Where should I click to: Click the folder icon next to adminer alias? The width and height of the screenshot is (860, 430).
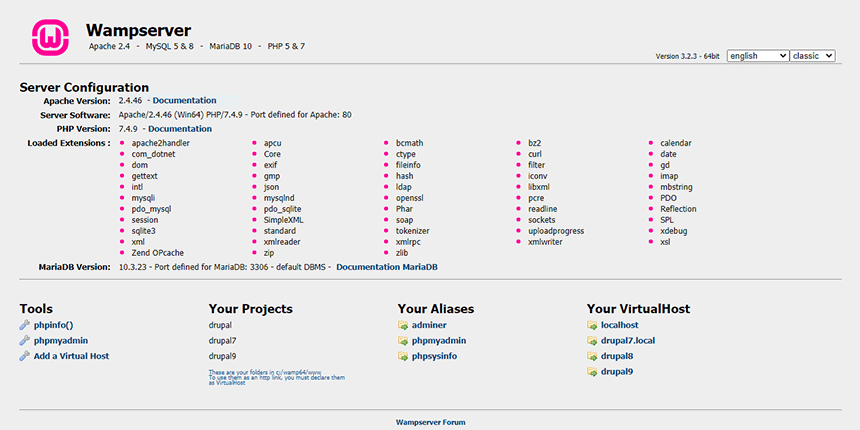coord(404,325)
